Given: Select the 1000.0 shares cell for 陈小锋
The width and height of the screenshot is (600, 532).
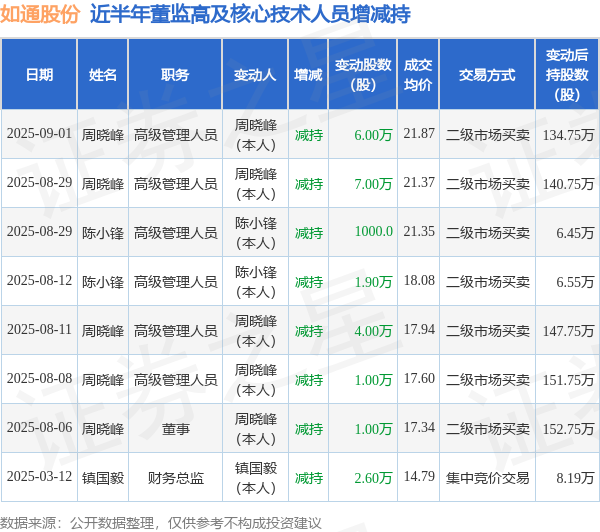Looking at the screenshot, I should pyautogui.click(x=373, y=232).
